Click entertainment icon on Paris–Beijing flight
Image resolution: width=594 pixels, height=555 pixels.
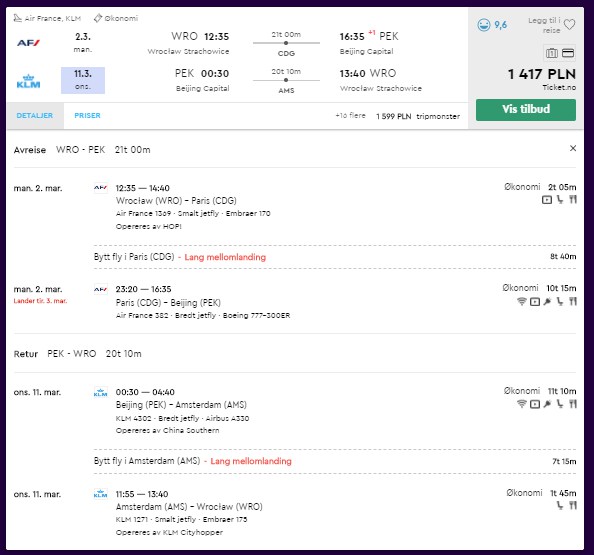535,302
